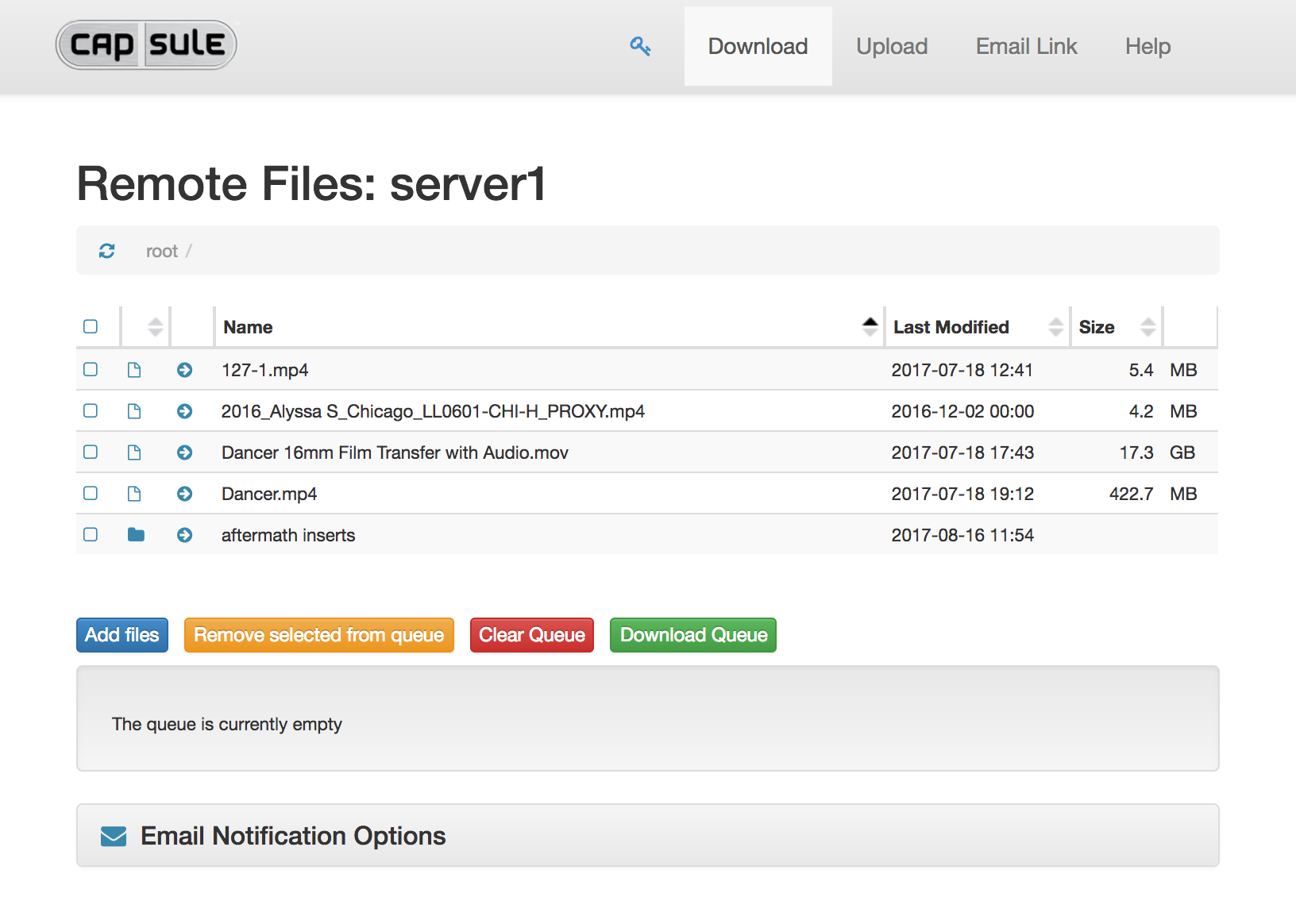Click the refresh icon beside root
This screenshot has height=924, width=1296.
107,251
